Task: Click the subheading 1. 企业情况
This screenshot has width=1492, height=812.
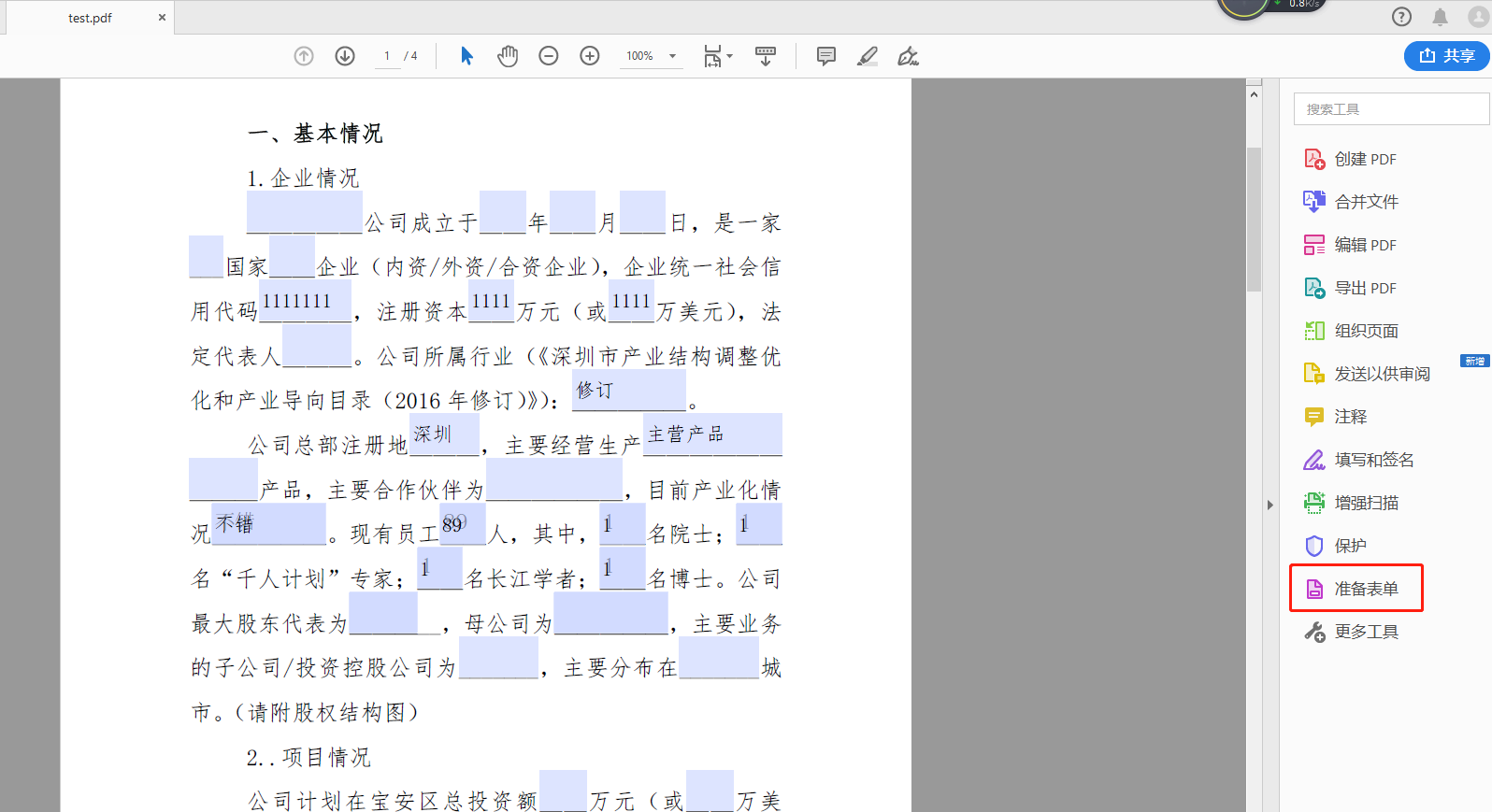Action: point(303,178)
